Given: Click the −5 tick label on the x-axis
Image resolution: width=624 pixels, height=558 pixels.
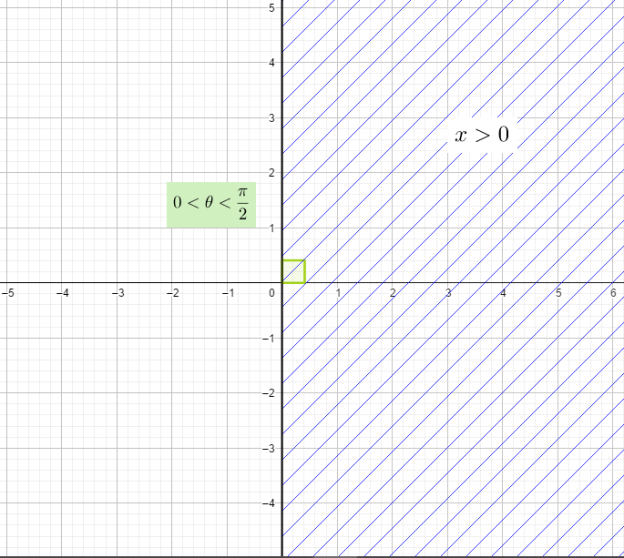Looking at the screenshot, I should click(x=8, y=293).
